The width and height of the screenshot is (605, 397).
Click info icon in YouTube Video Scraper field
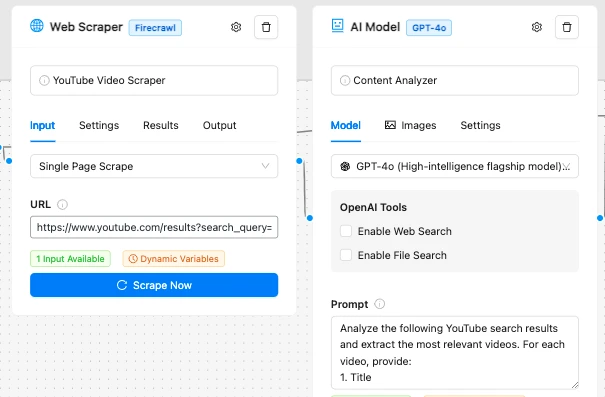coord(44,80)
